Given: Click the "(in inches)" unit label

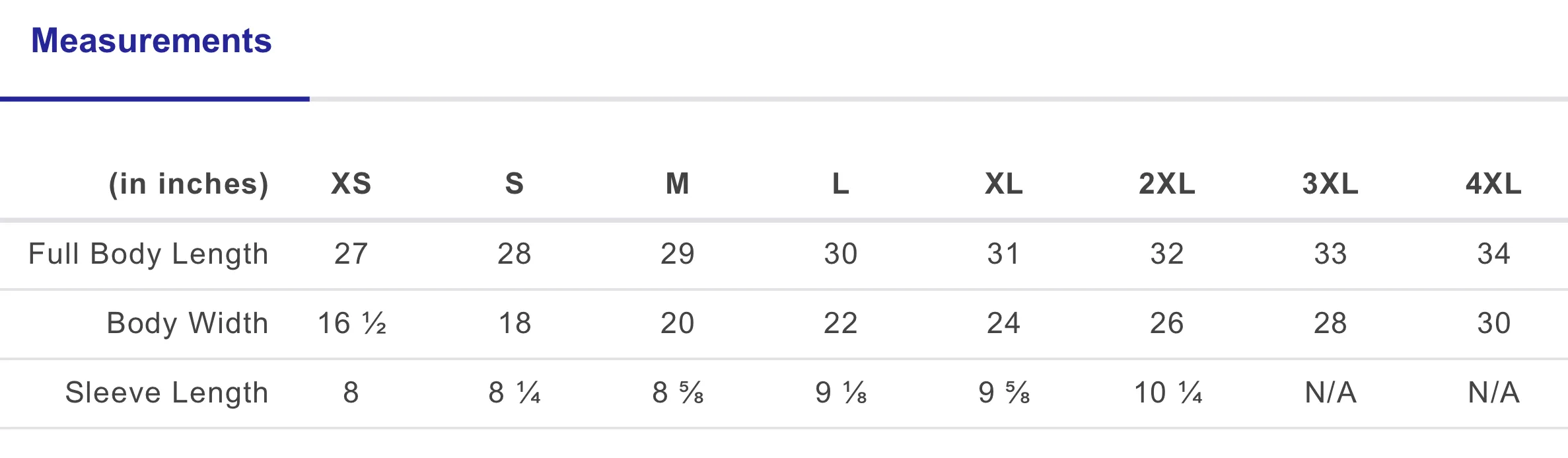Looking at the screenshot, I should 188,184.
